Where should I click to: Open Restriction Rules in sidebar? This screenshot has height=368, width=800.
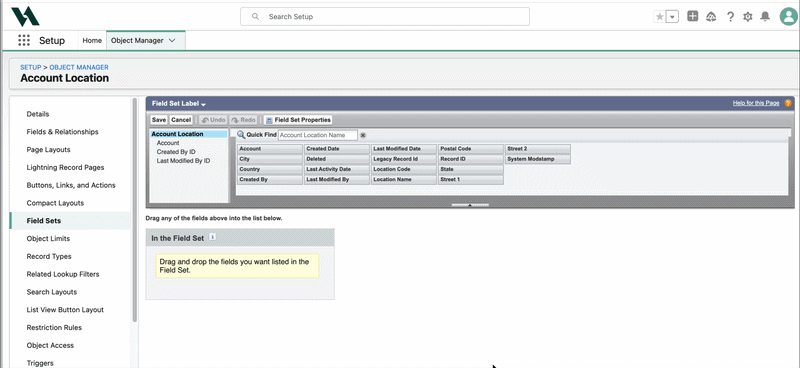coord(54,328)
